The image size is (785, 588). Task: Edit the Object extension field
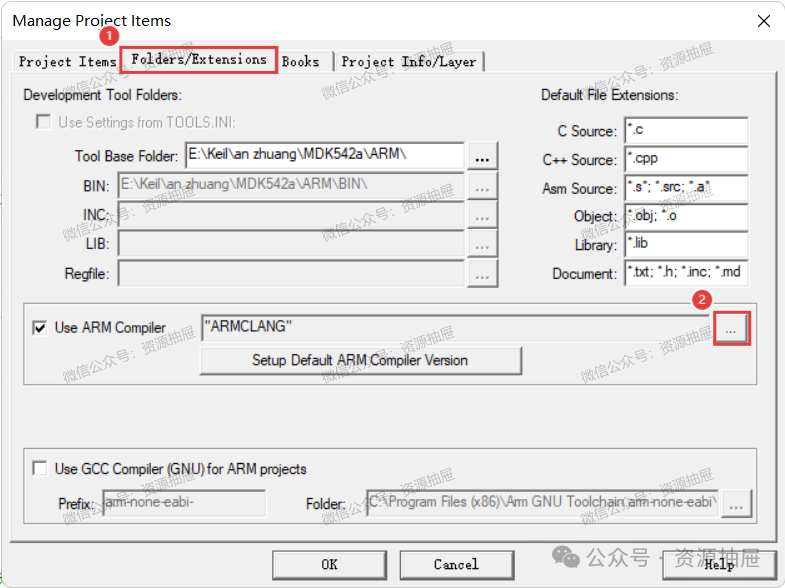tap(686, 216)
